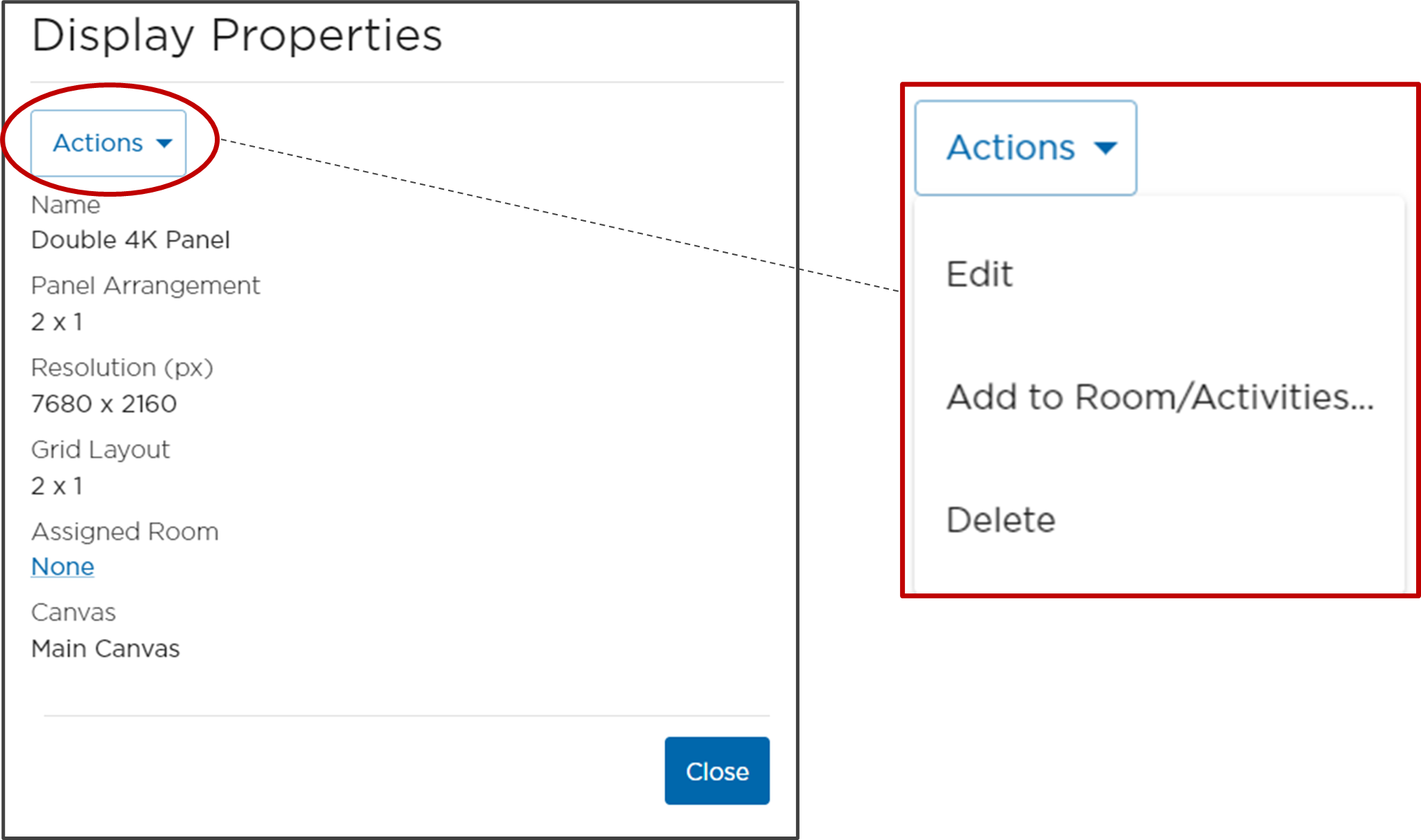
Task: Click the 2 x 1 Grid Layout value
Action: pyautogui.click(x=57, y=486)
